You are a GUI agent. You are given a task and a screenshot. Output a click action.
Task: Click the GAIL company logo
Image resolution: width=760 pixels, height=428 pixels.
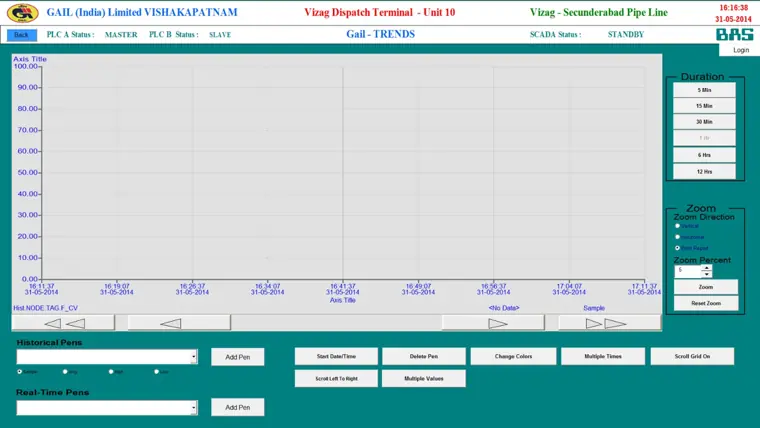[x=22, y=13]
